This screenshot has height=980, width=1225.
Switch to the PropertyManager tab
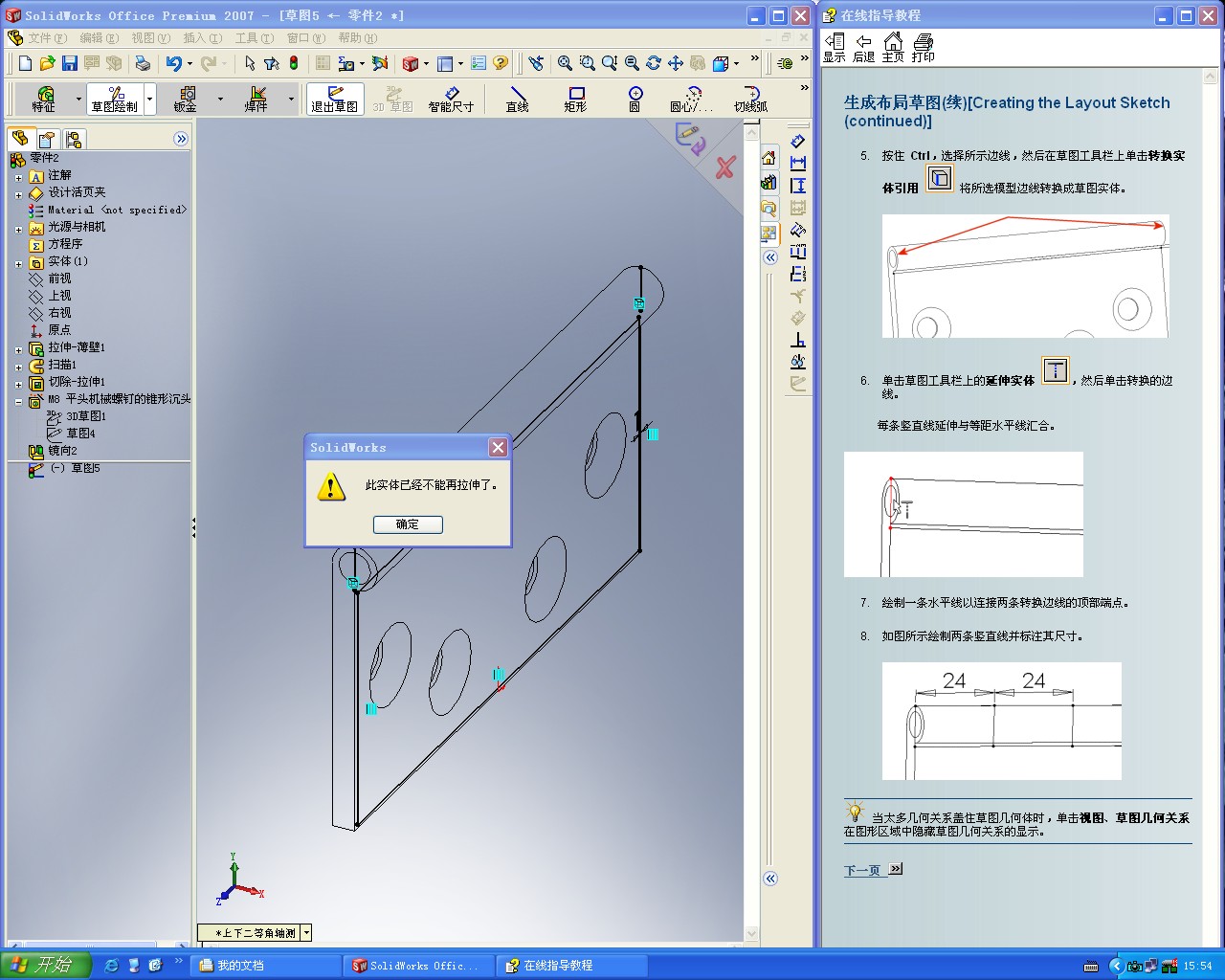coord(47,139)
